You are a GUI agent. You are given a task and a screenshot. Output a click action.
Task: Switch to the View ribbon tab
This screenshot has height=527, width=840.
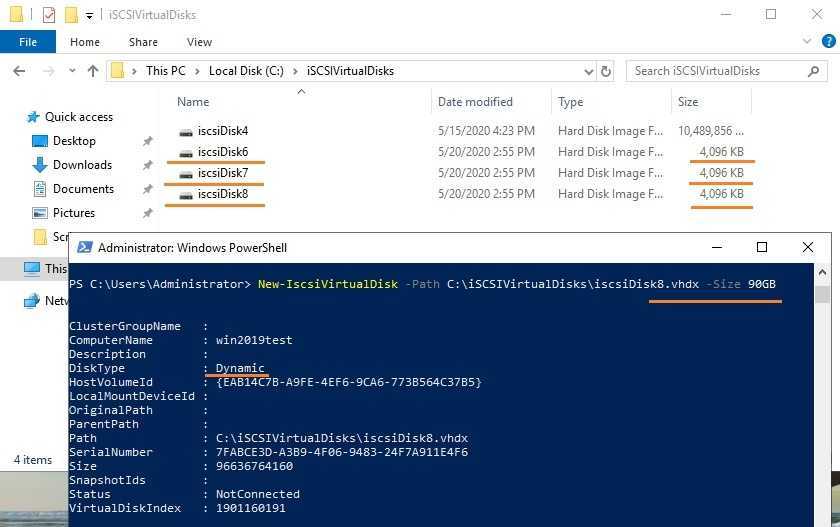(x=199, y=42)
